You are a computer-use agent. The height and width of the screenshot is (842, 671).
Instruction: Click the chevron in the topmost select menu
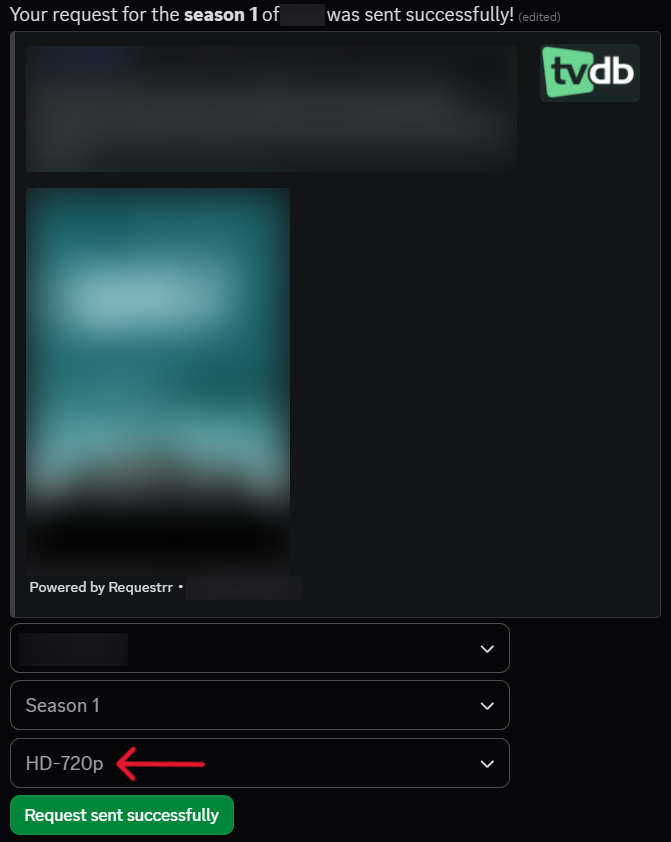pyautogui.click(x=487, y=649)
